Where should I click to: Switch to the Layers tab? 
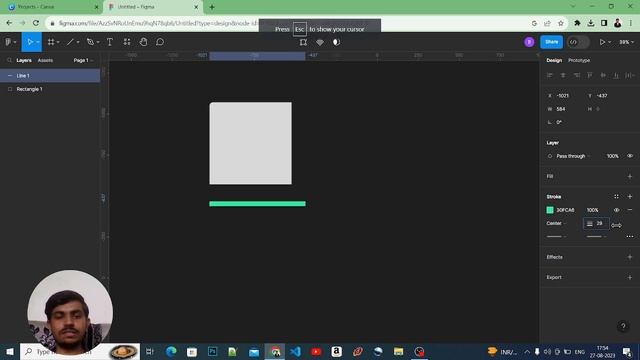(24, 60)
